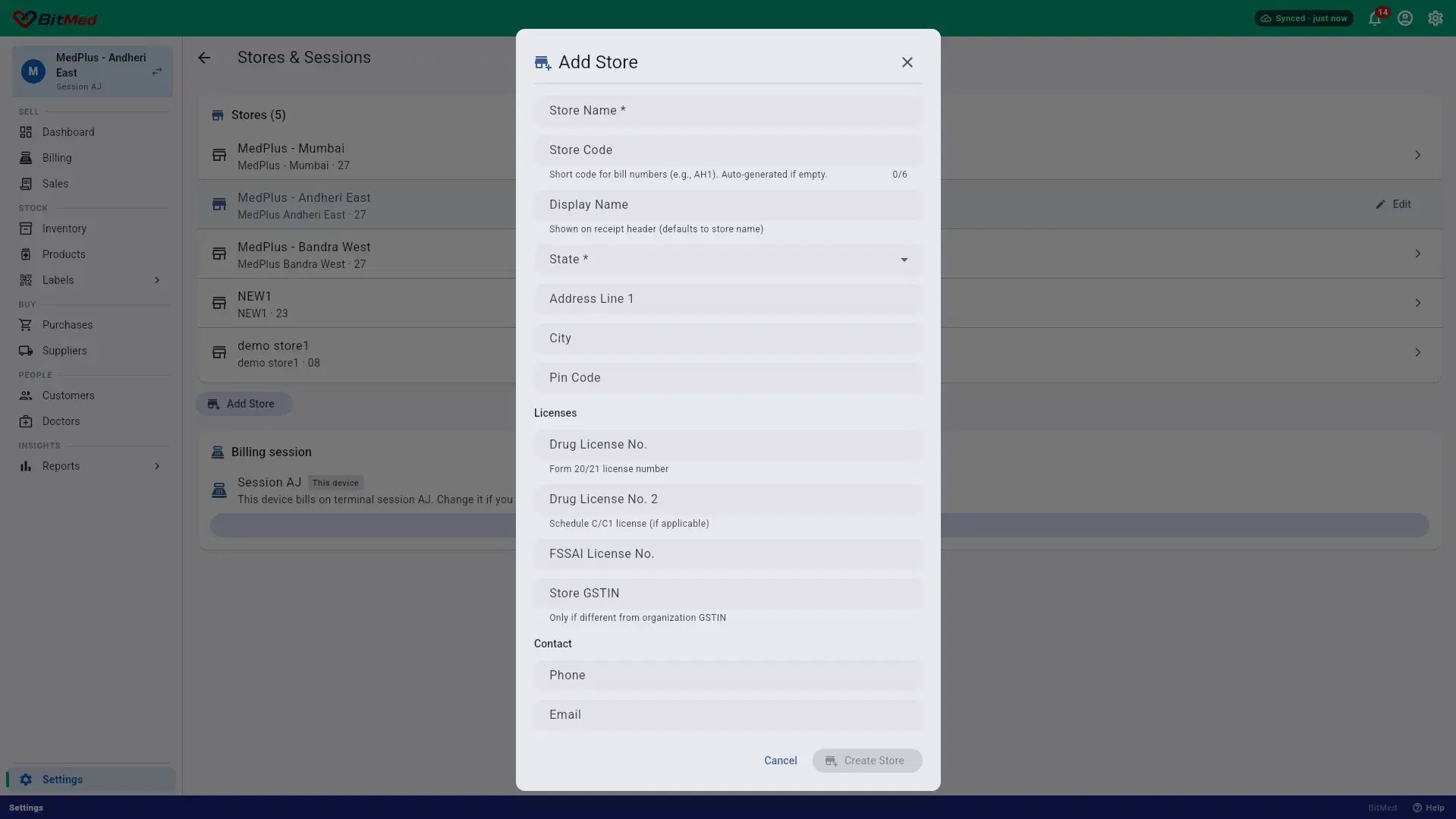Open Sales in sidebar

click(93, 184)
